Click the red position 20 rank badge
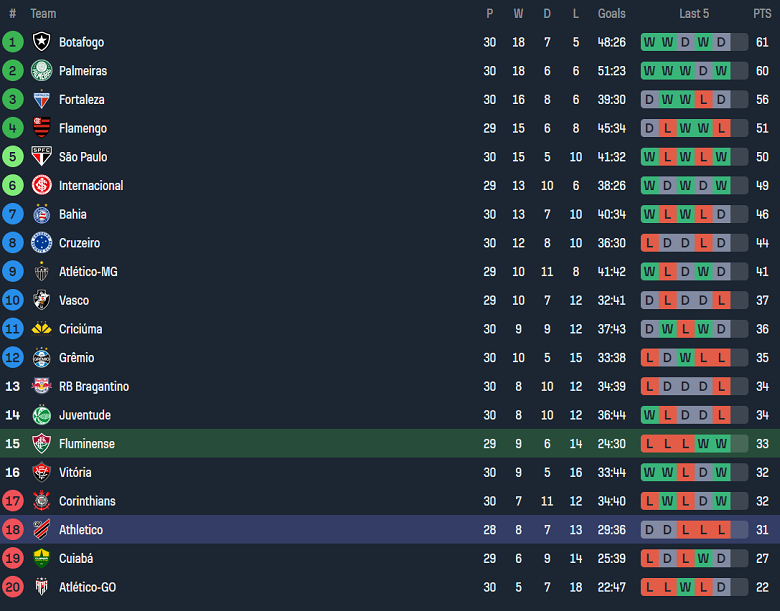 [x=13, y=588]
